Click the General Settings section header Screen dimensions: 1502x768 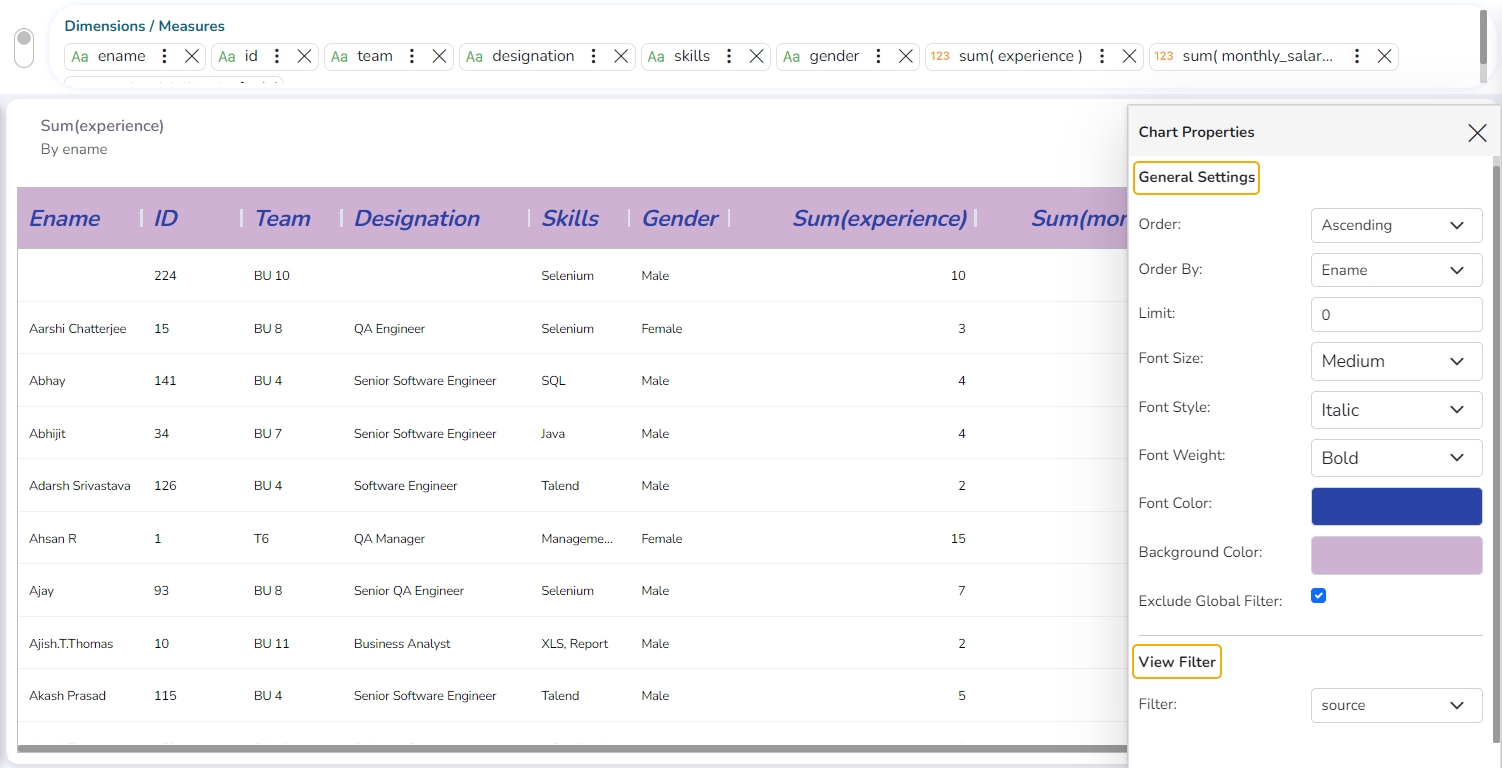1196,178
